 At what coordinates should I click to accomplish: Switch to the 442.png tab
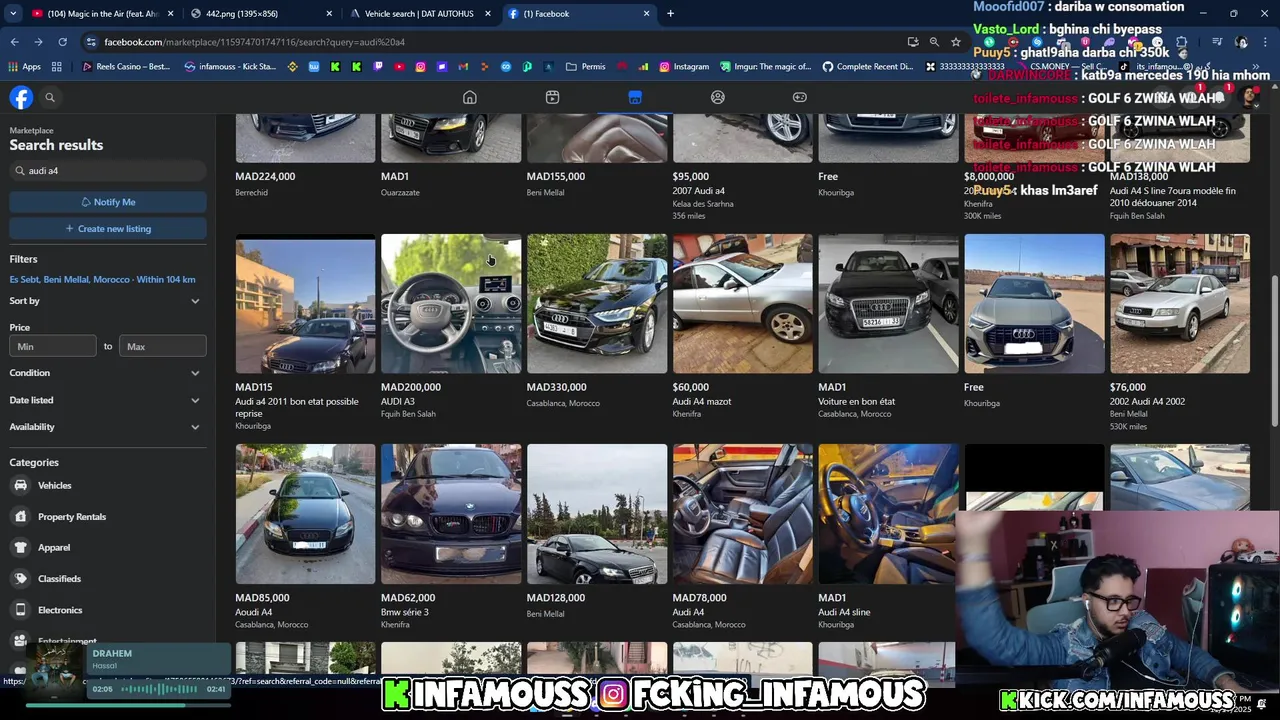tap(260, 14)
